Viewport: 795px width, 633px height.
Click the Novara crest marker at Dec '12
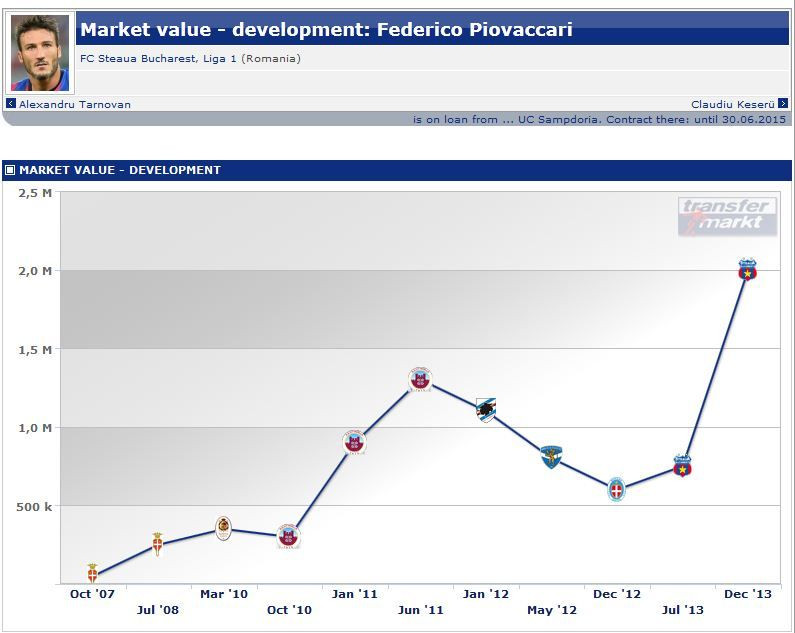(x=617, y=489)
